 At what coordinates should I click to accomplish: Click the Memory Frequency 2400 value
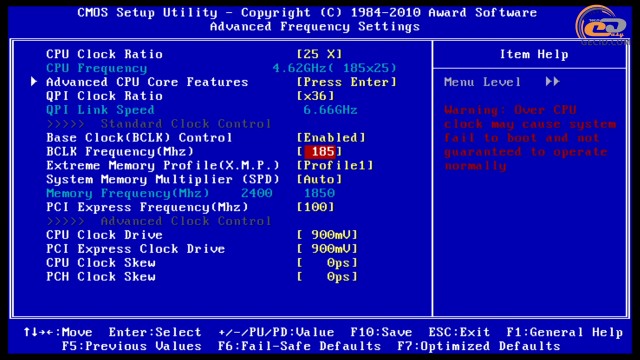256,193
